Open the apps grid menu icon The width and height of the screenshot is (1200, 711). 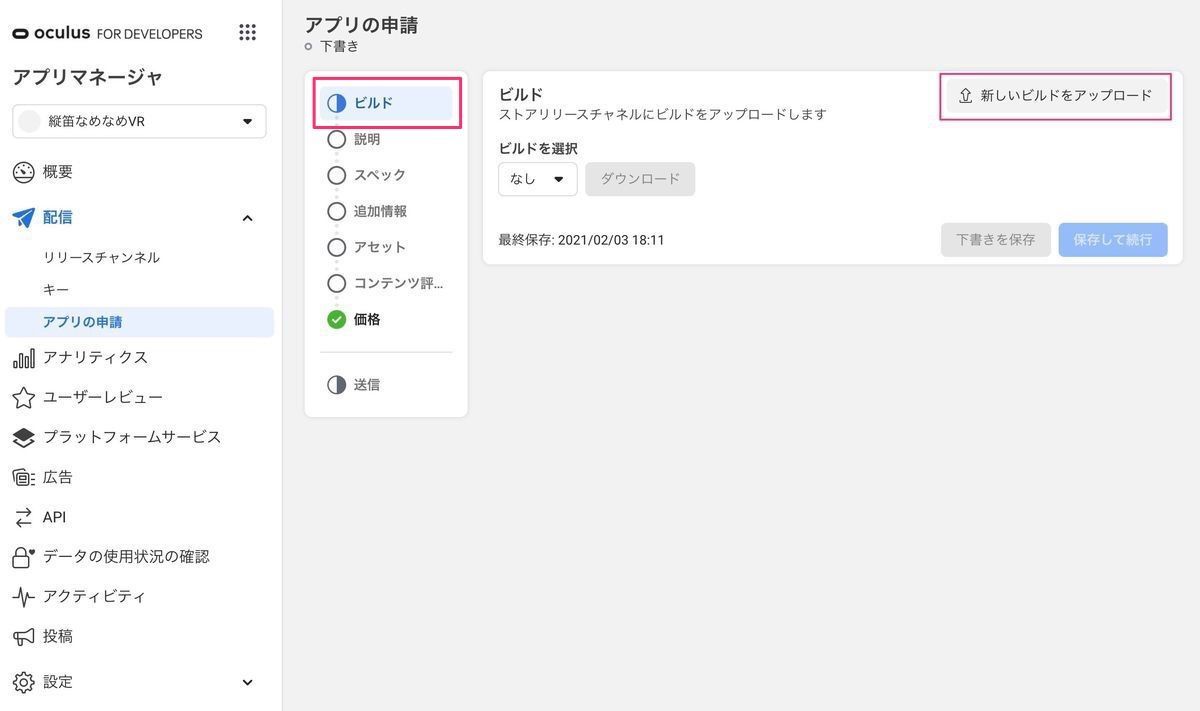tap(247, 33)
